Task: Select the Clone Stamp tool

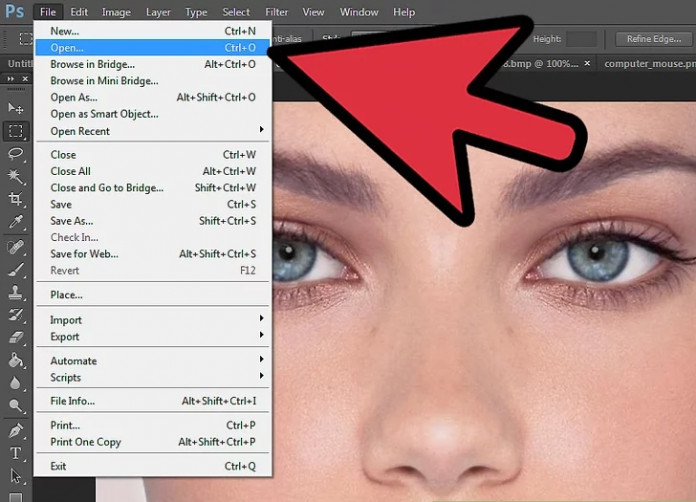Action: pyautogui.click(x=15, y=293)
